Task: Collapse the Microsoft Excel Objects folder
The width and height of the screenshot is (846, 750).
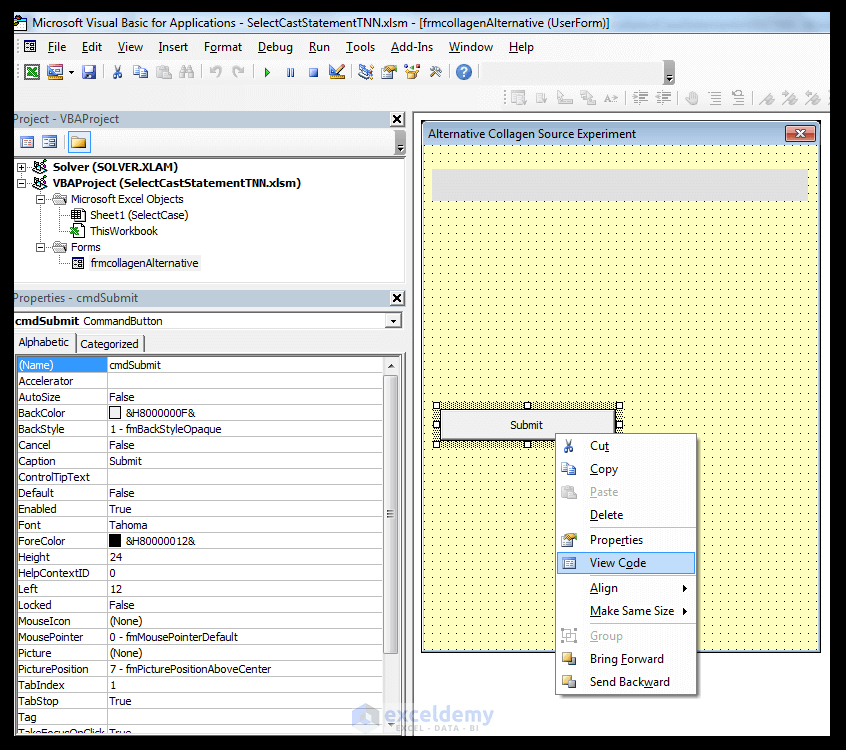Action: point(40,199)
